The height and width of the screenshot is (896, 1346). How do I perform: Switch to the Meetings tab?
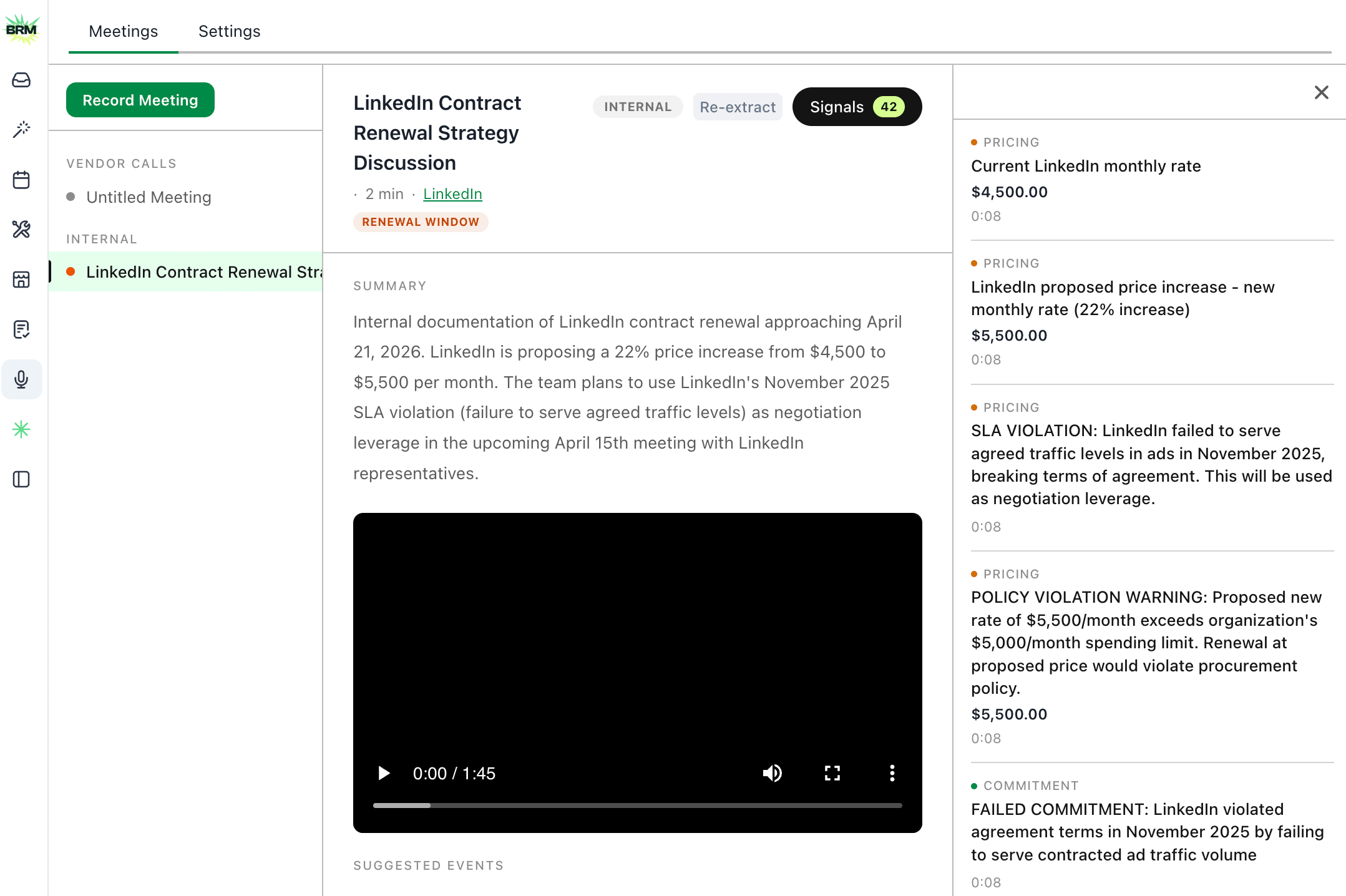pos(123,31)
